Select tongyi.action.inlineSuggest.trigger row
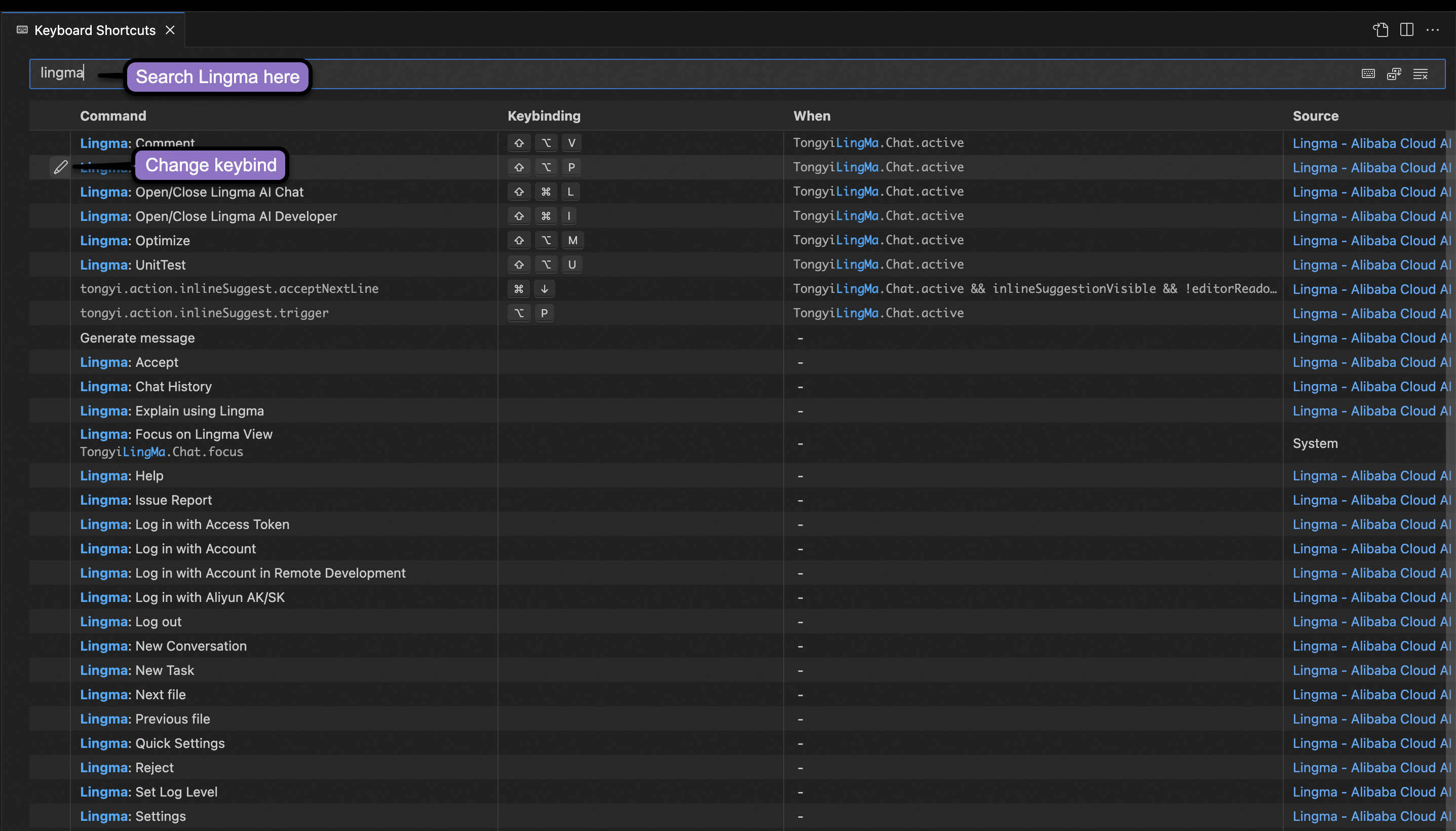The height and width of the screenshot is (831, 1456). point(737,313)
